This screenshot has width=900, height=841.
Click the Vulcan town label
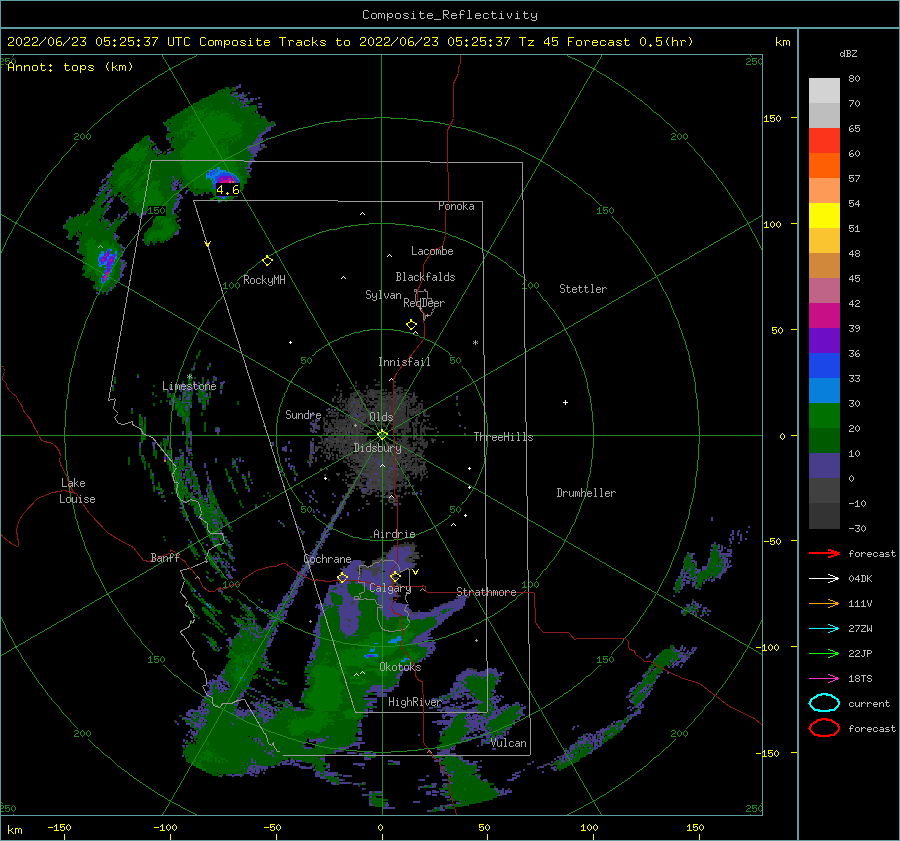[x=509, y=743]
